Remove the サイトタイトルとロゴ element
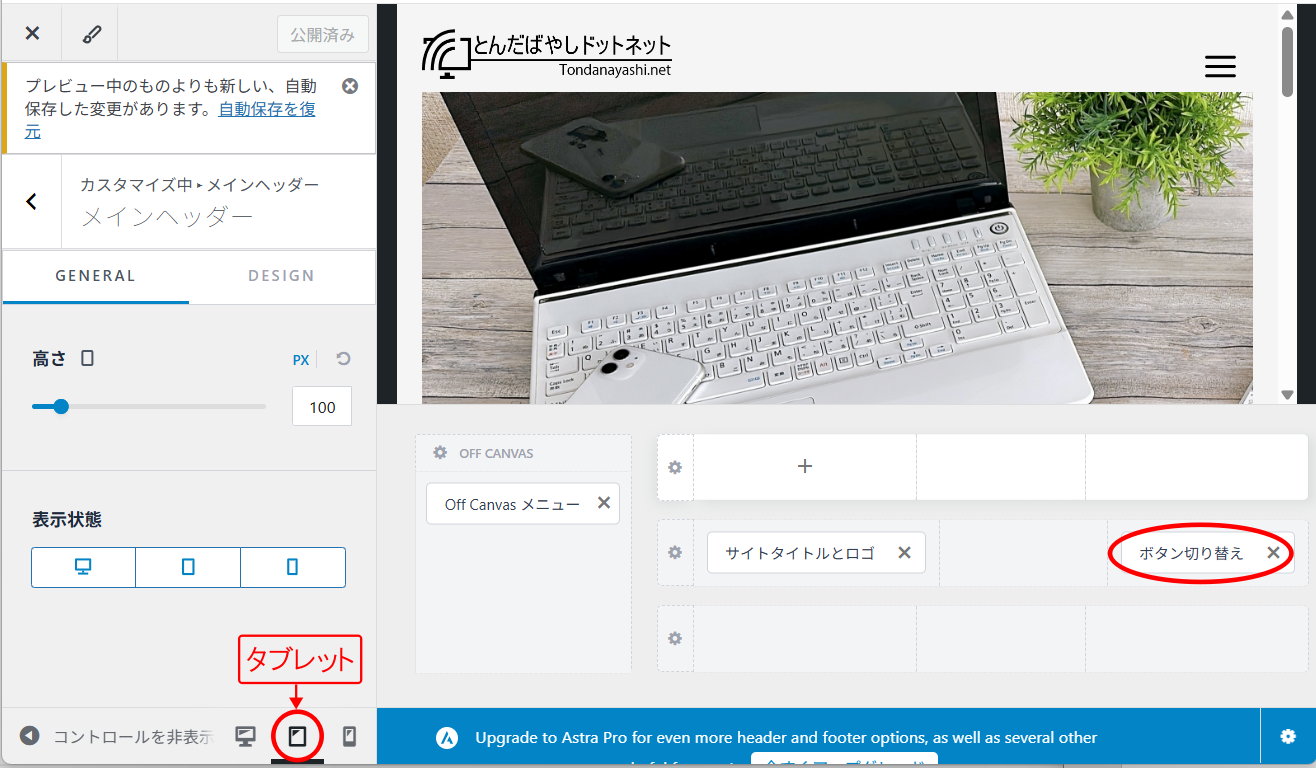 tap(904, 552)
